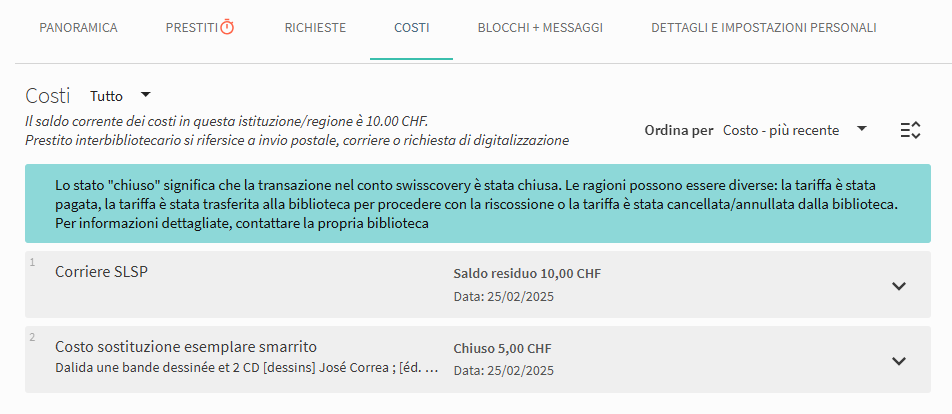Open the Panoramica tab
The height and width of the screenshot is (414, 952).
(x=78, y=28)
